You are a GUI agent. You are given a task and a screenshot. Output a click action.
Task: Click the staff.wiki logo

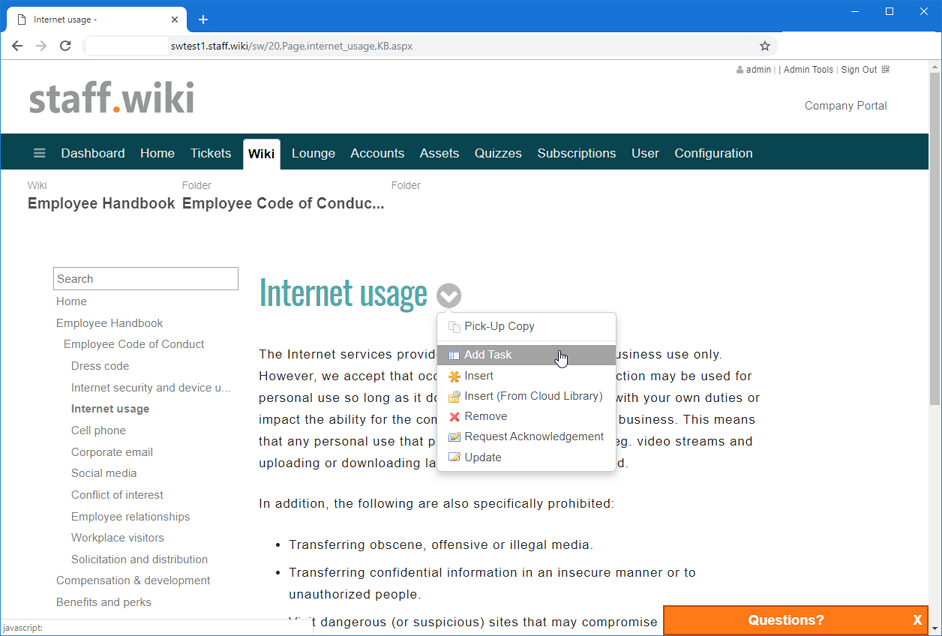112,98
